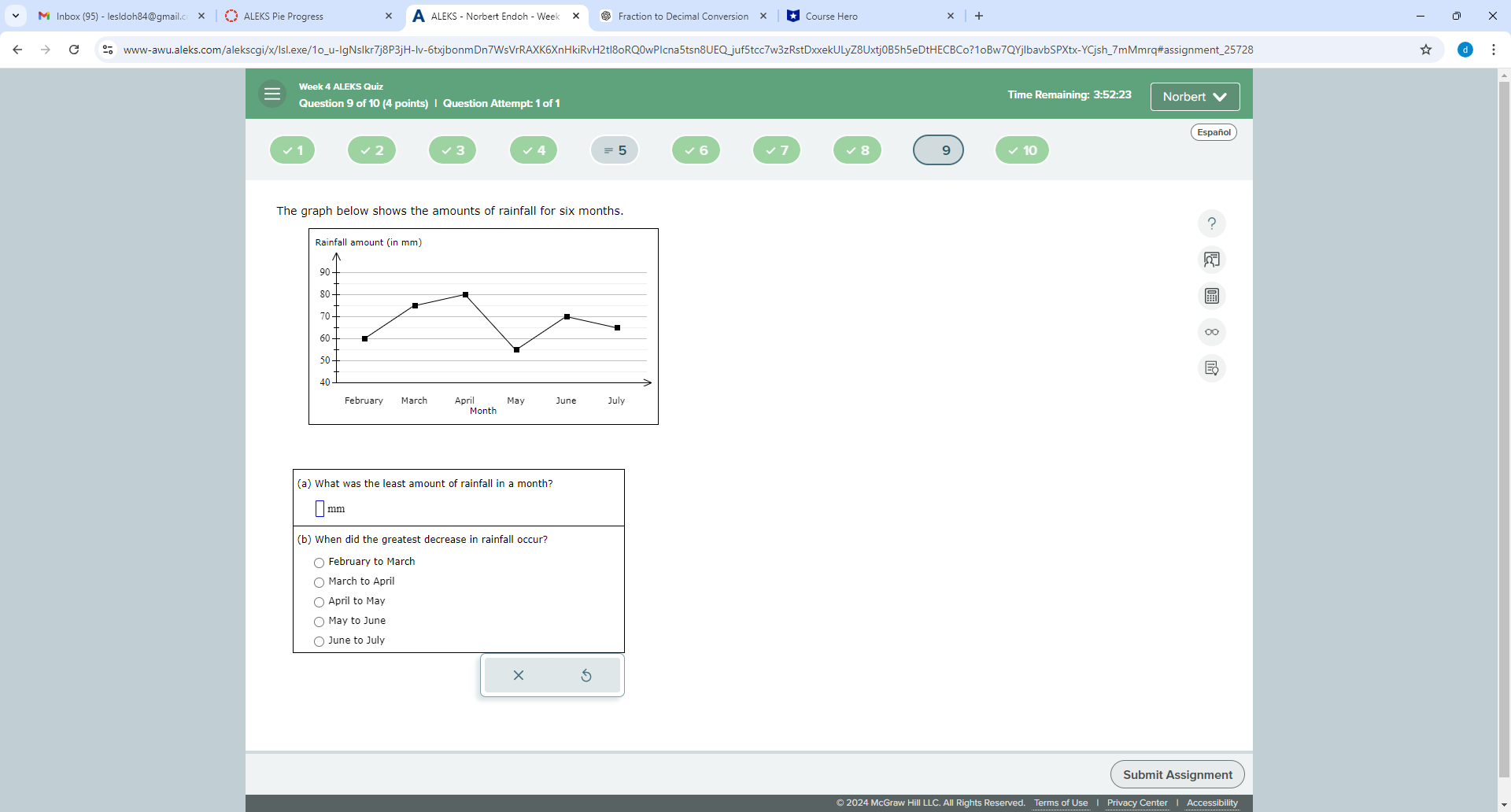The height and width of the screenshot is (812, 1511).
Task: Open Terms of Use link
Action: [x=1061, y=803]
